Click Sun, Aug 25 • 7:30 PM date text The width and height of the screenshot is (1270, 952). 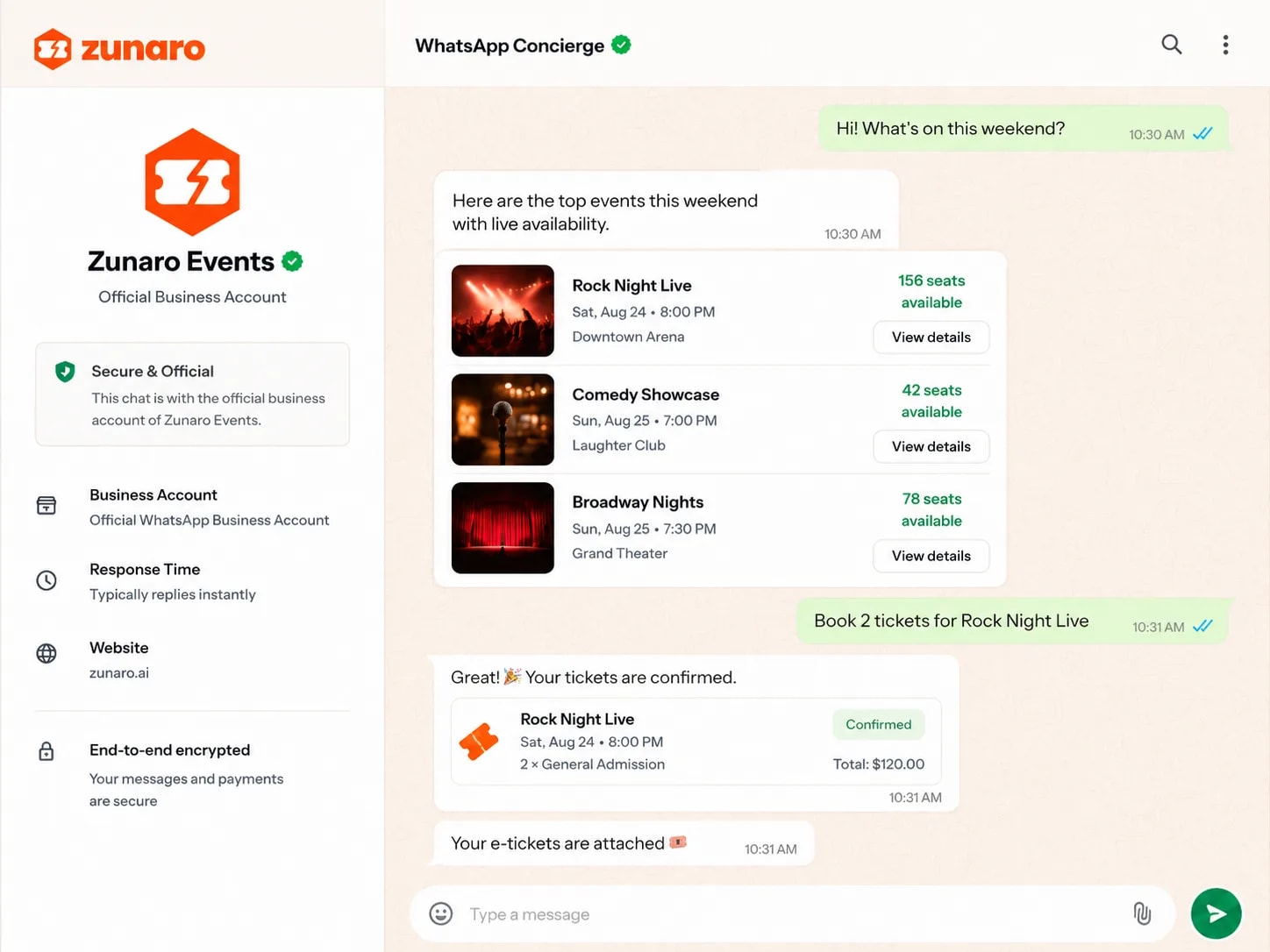(x=644, y=529)
